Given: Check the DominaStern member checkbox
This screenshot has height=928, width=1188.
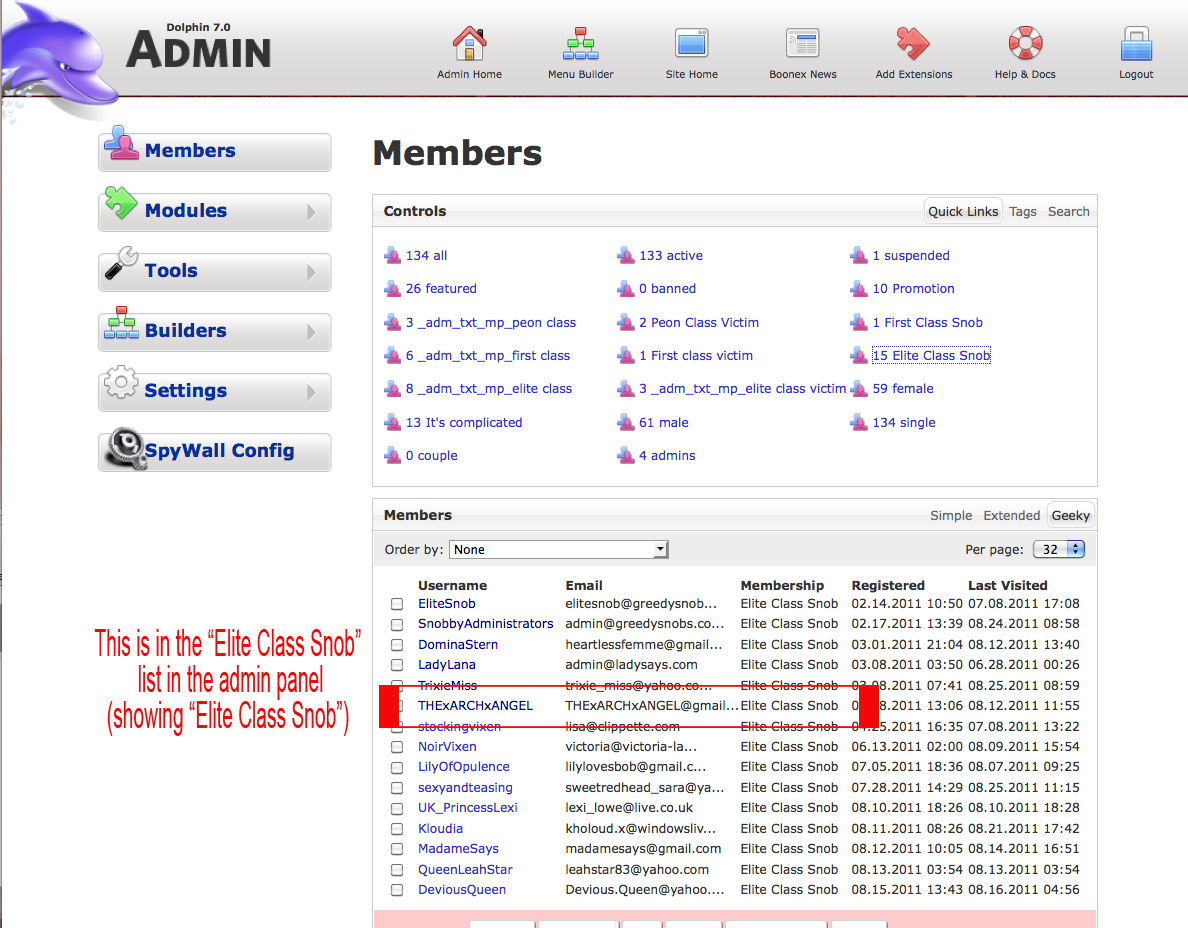Looking at the screenshot, I should [397, 645].
